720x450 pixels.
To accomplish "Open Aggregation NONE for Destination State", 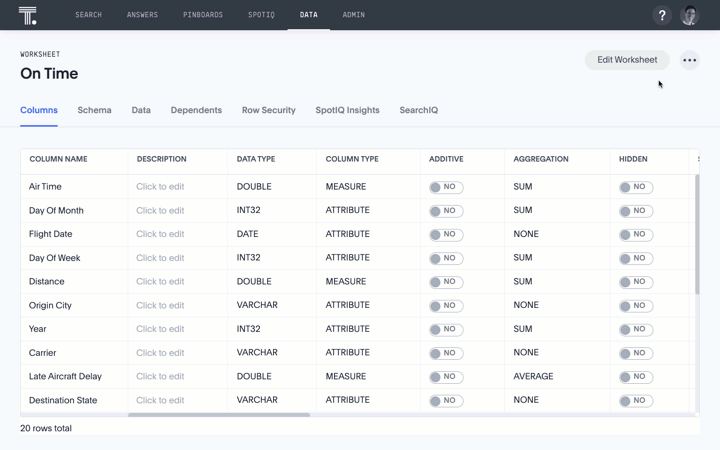I will (x=526, y=399).
